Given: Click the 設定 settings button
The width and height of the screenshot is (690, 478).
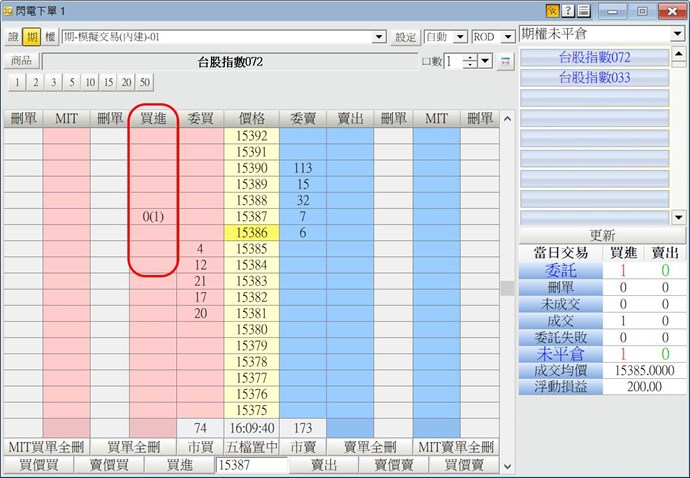Looking at the screenshot, I should click(x=405, y=37).
